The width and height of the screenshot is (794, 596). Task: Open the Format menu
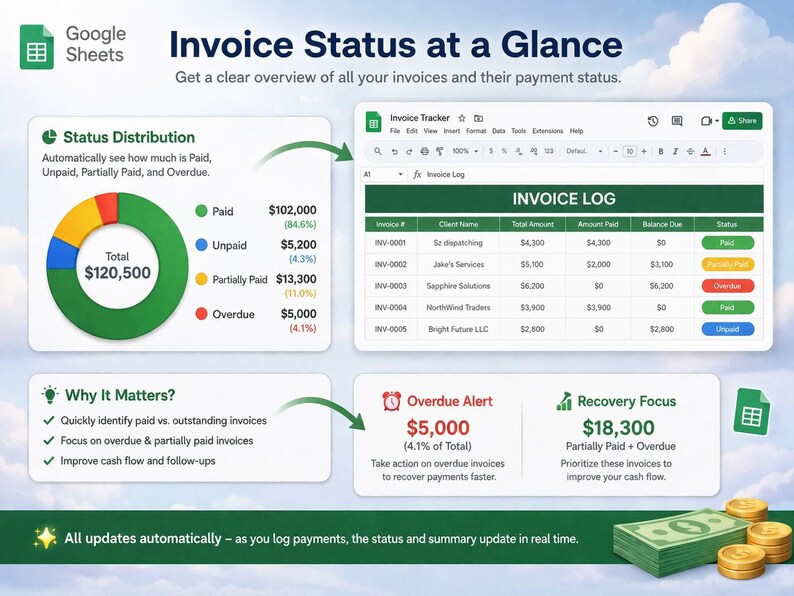click(476, 131)
